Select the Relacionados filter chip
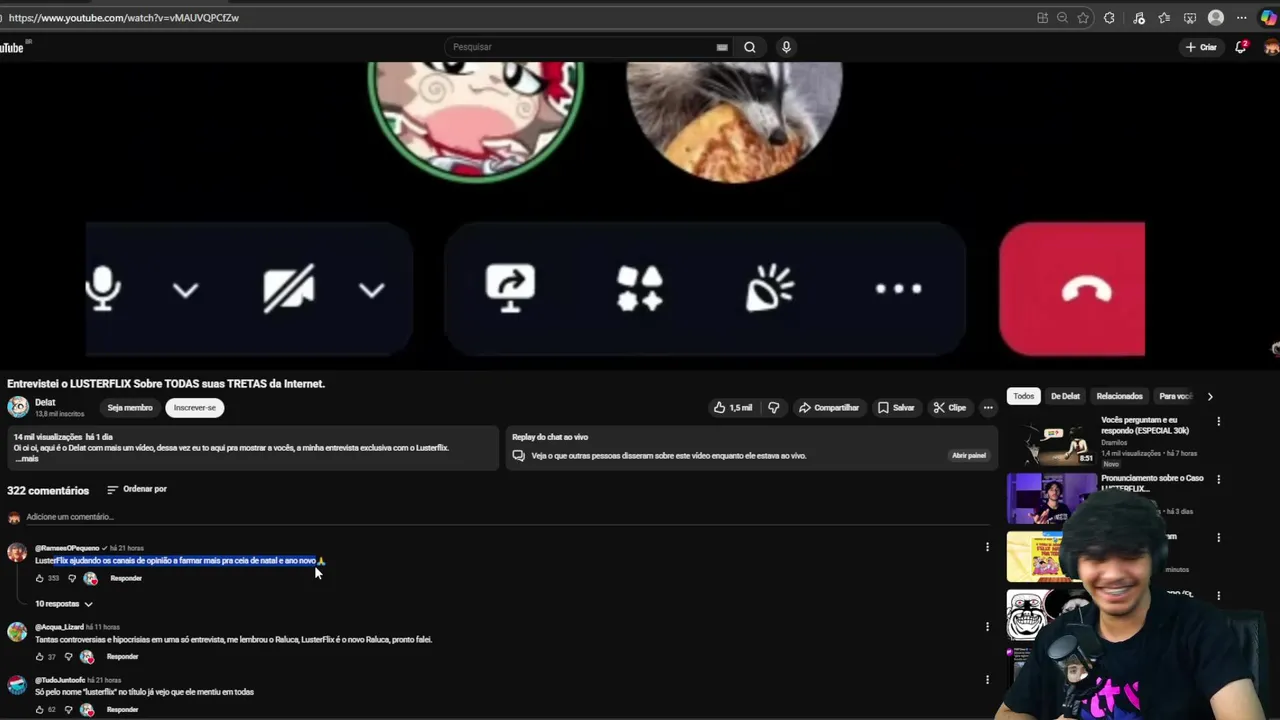This screenshot has width=1280, height=720. (1119, 397)
